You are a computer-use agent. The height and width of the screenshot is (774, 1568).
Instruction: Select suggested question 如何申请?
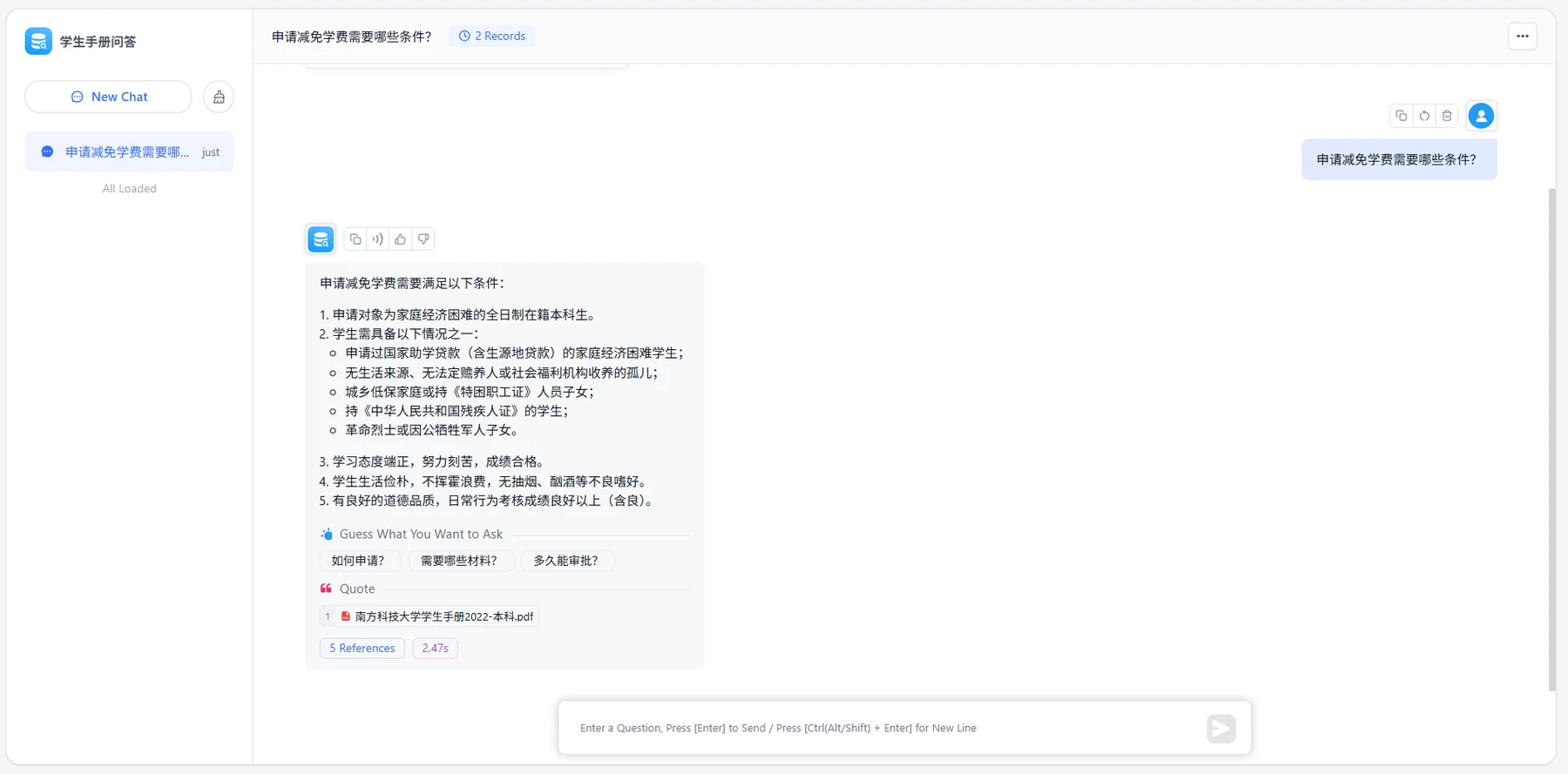pyautogui.click(x=359, y=561)
